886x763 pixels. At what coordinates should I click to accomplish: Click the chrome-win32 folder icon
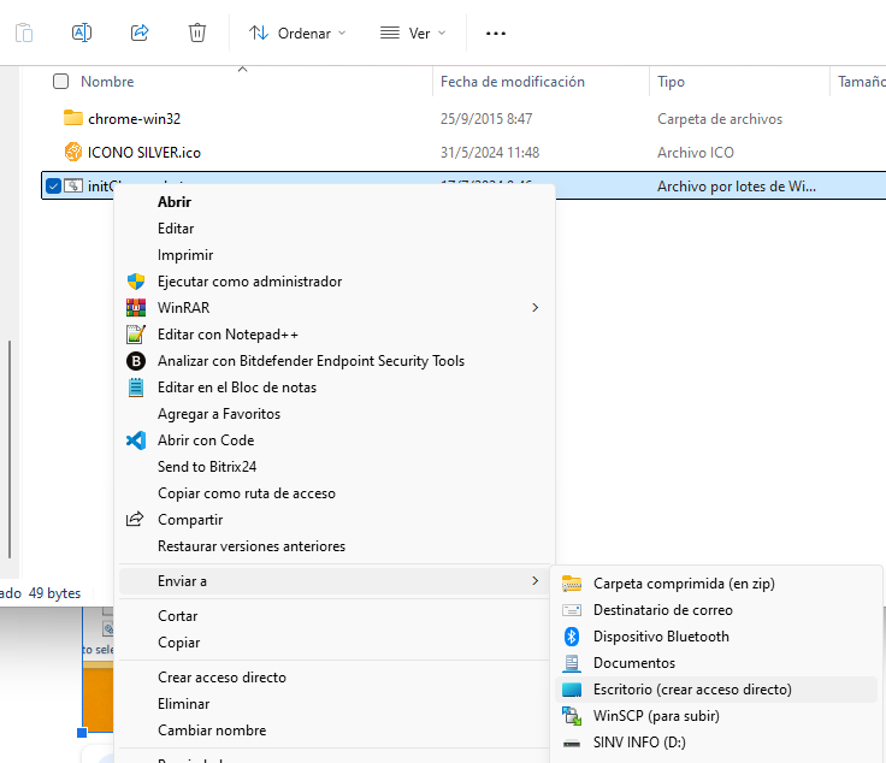click(73, 118)
